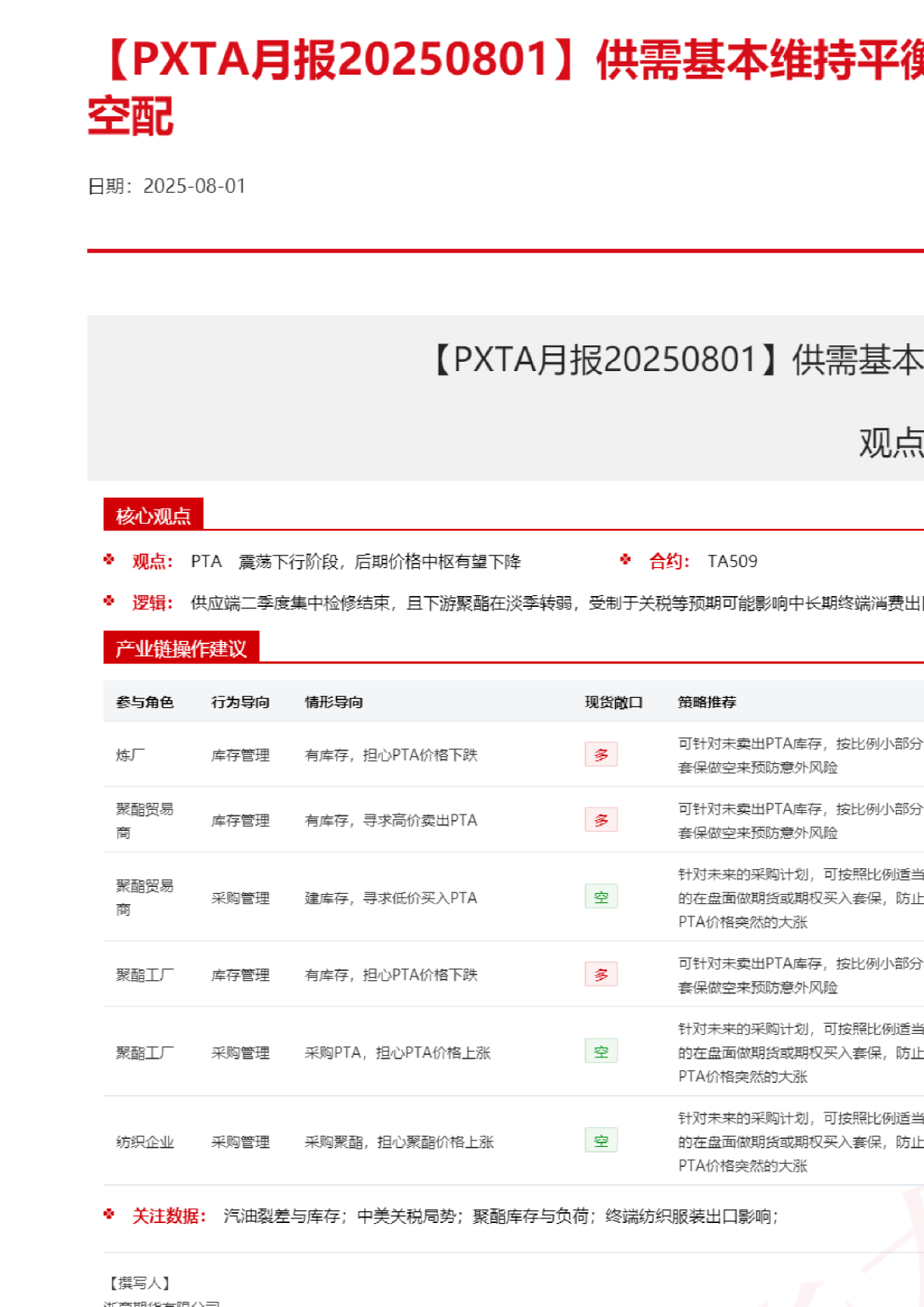Select the 产业链操作建议 section tab
This screenshot has width=924, height=1307.
pyautogui.click(x=180, y=648)
